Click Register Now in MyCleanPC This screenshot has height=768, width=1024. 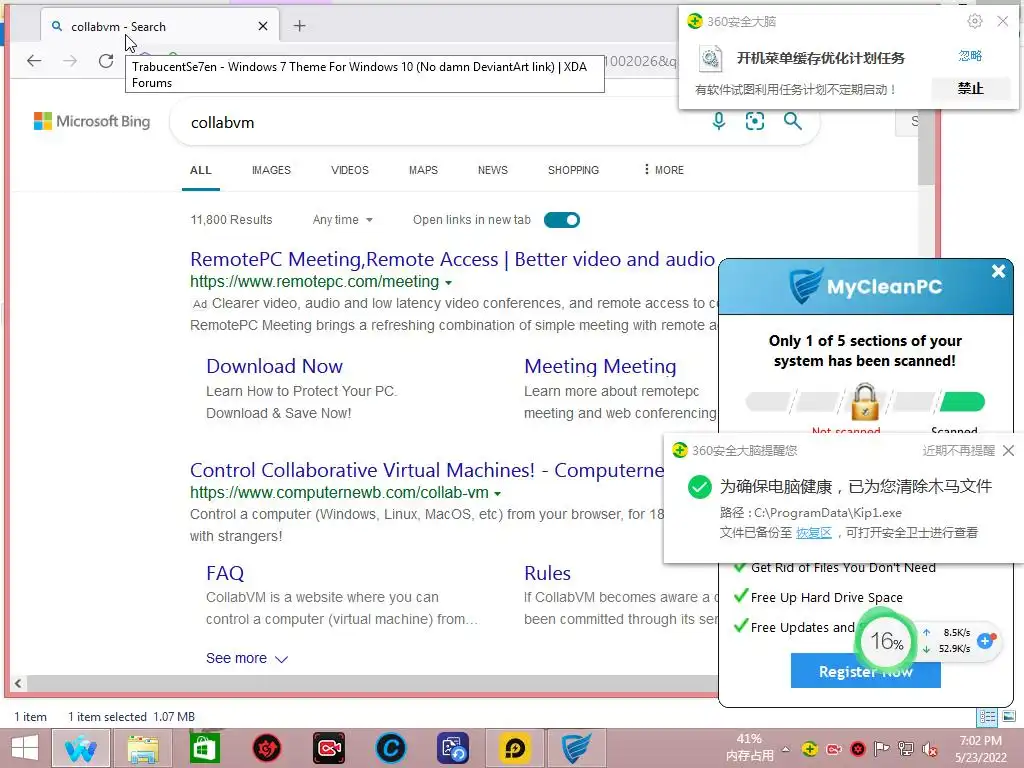coord(865,671)
